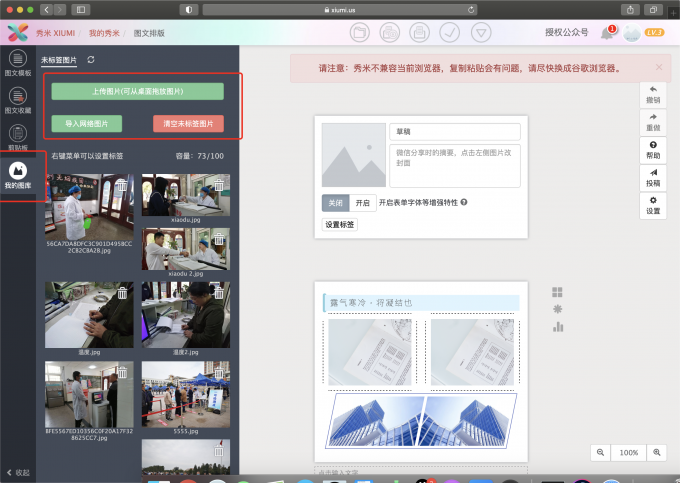Click the zoom in magnifier icon

click(x=657, y=452)
